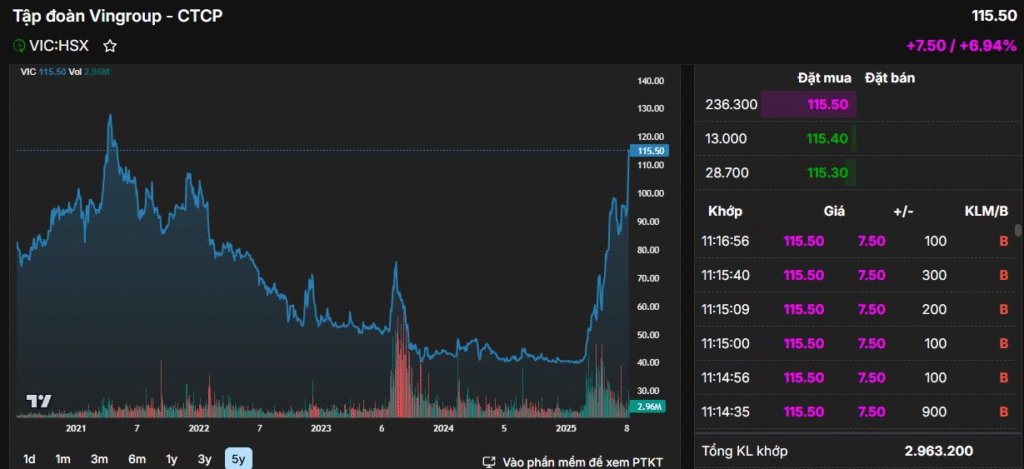This screenshot has width=1024, height=469.
Task: Click the active 5y range button
Action: (x=238, y=459)
